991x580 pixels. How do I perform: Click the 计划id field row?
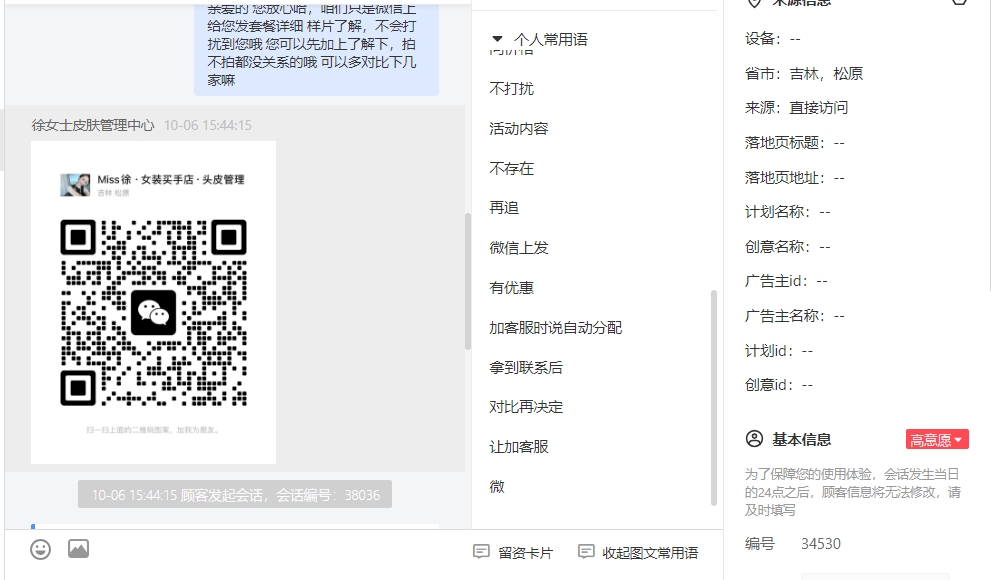tap(779, 351)
